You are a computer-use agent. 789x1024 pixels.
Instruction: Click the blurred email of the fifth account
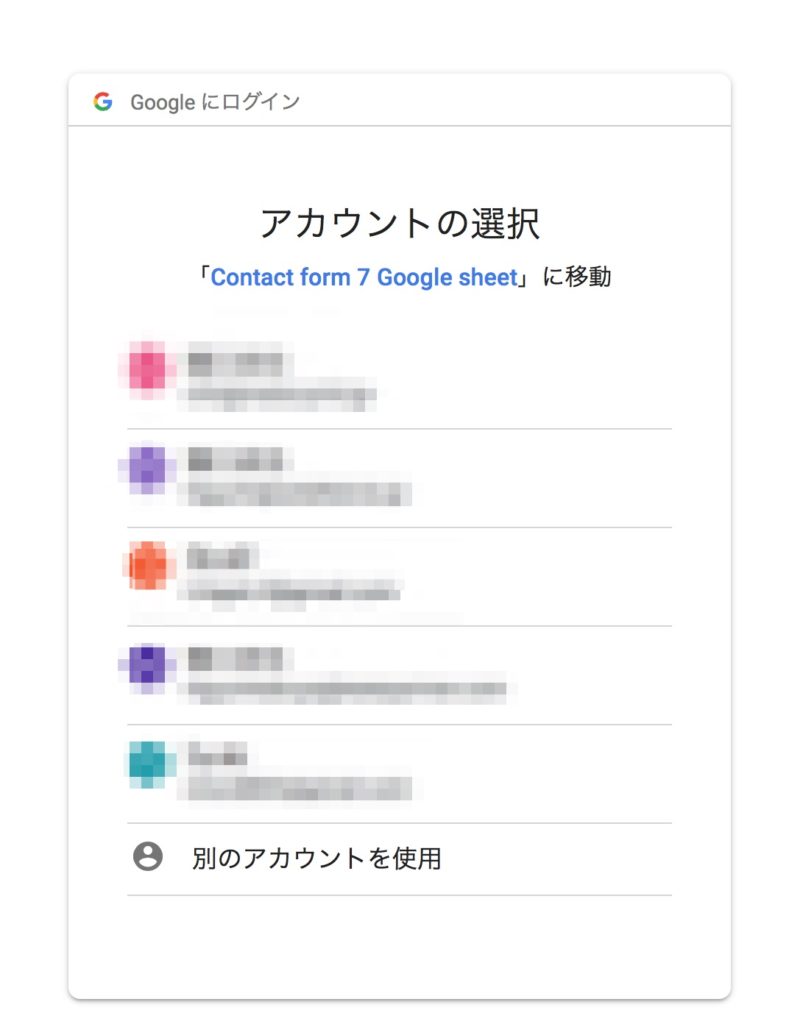click(296, 787)
